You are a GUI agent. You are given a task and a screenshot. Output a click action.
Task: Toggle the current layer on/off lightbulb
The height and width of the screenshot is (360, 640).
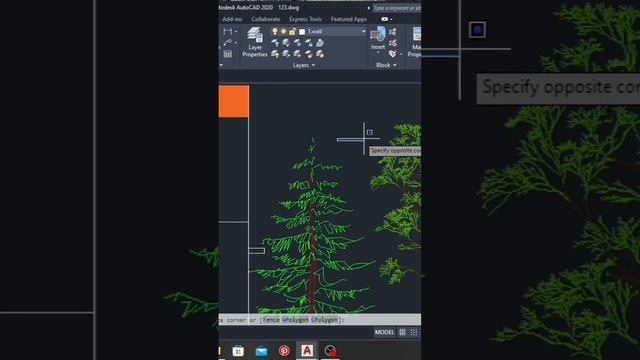(275, 31)
